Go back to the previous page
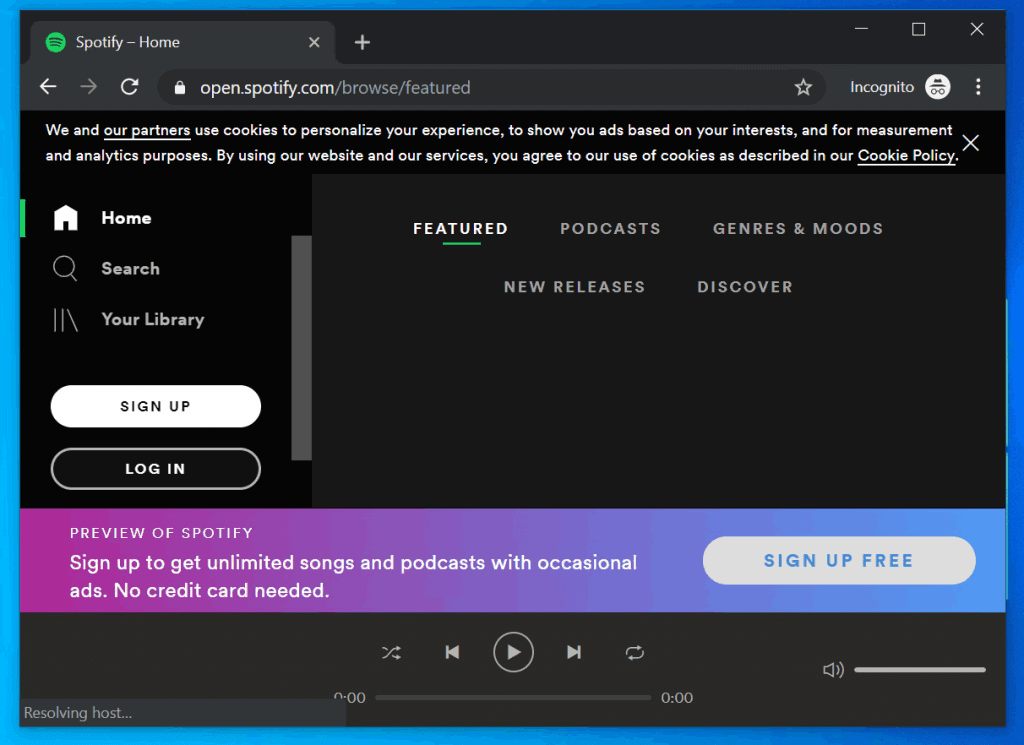Screen dimensions: 1024x745 point(48,87)
